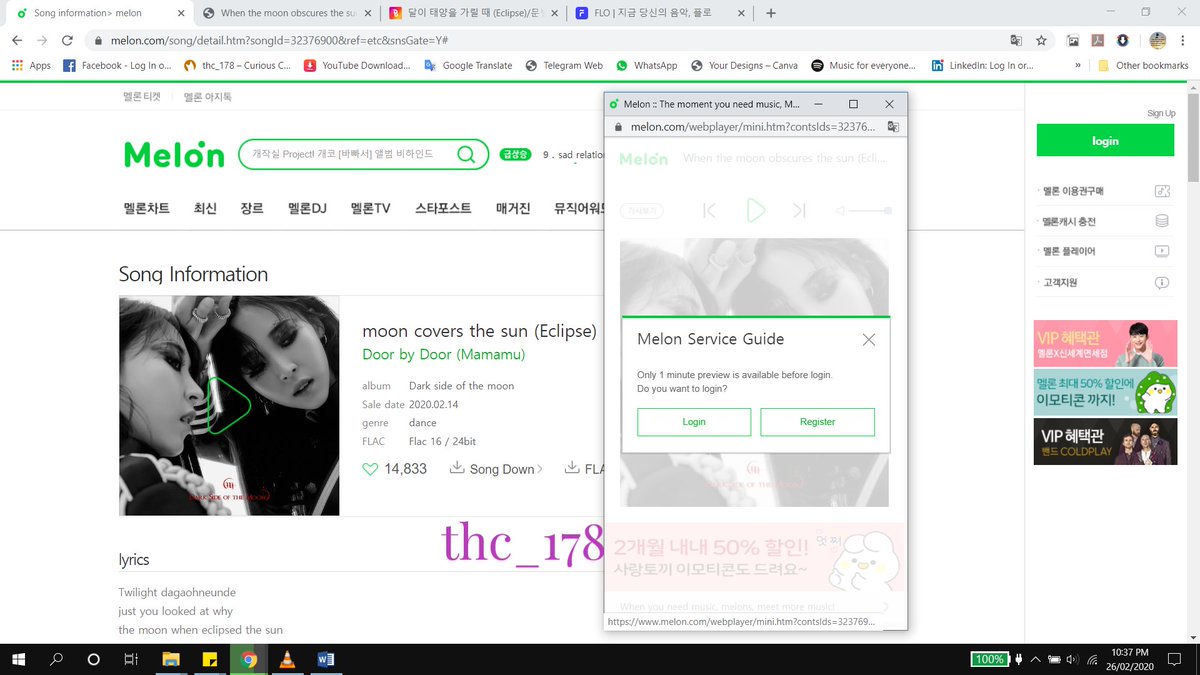
Task: Open Windows taskbar search
Action: 56,659
